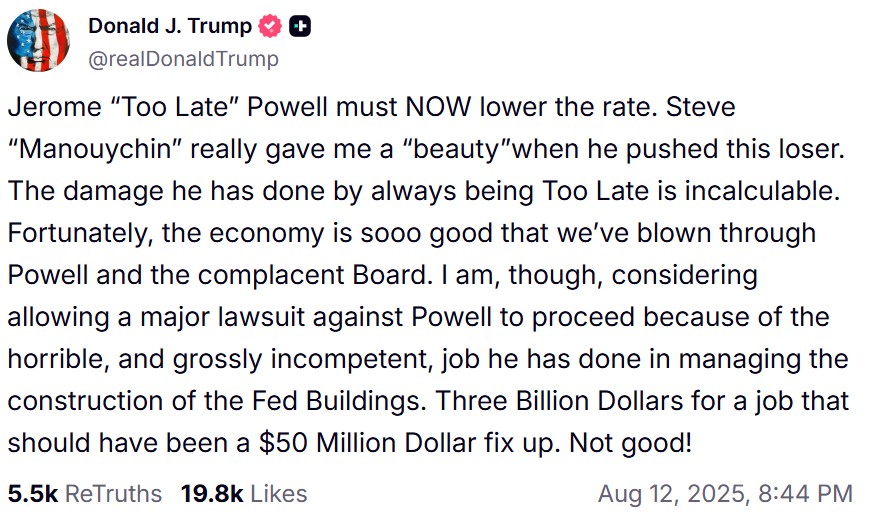Click the quoted "Too Late" nickname text

(x=174, y=107)
